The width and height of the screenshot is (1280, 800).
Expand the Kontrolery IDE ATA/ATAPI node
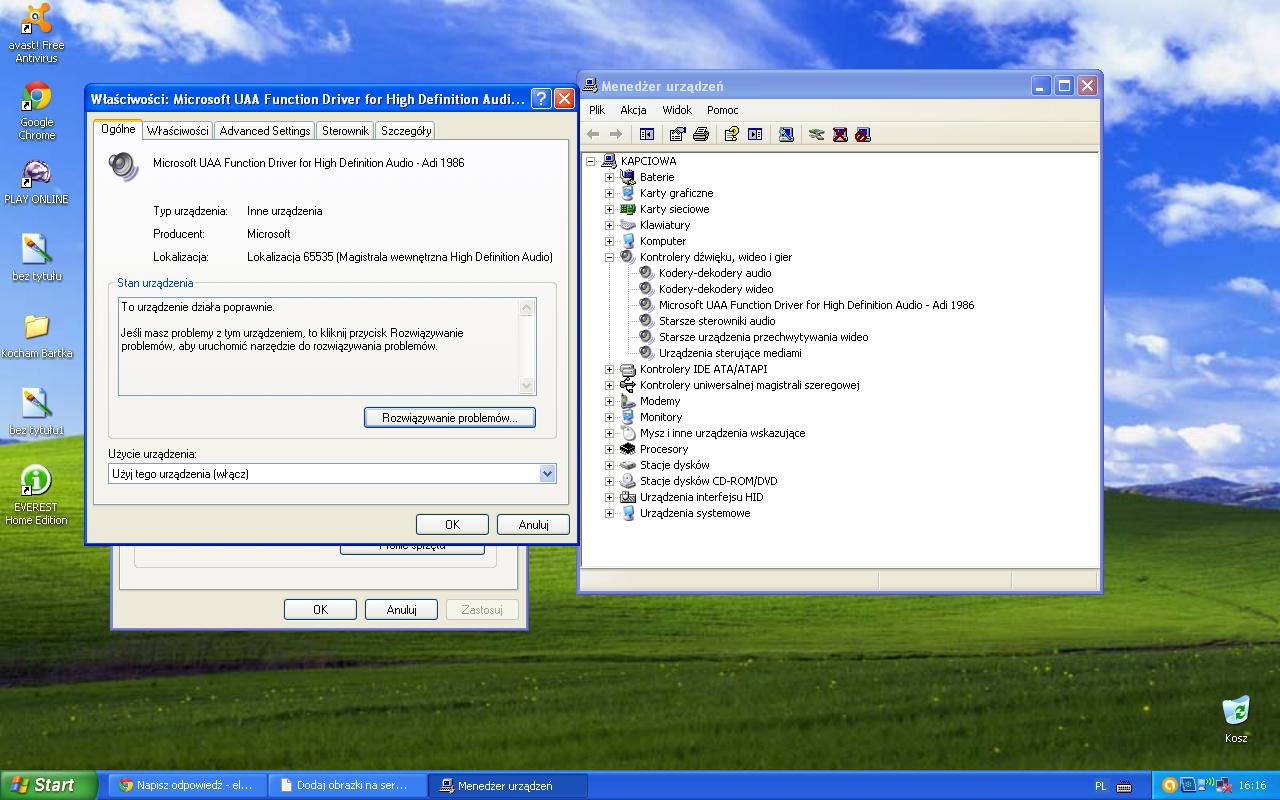[609, 369]
